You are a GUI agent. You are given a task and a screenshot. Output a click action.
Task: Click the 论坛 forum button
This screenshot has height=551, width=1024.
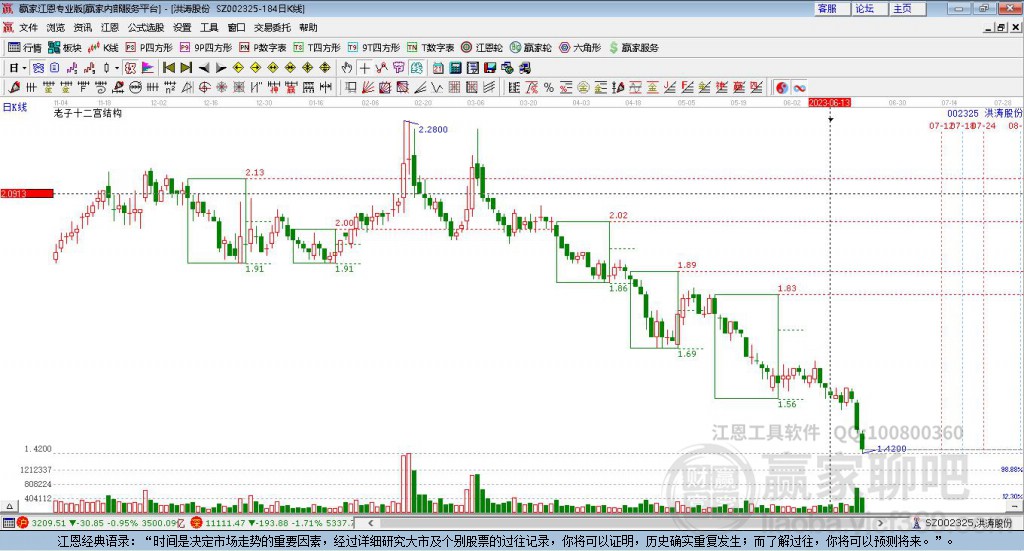point(869,8)
